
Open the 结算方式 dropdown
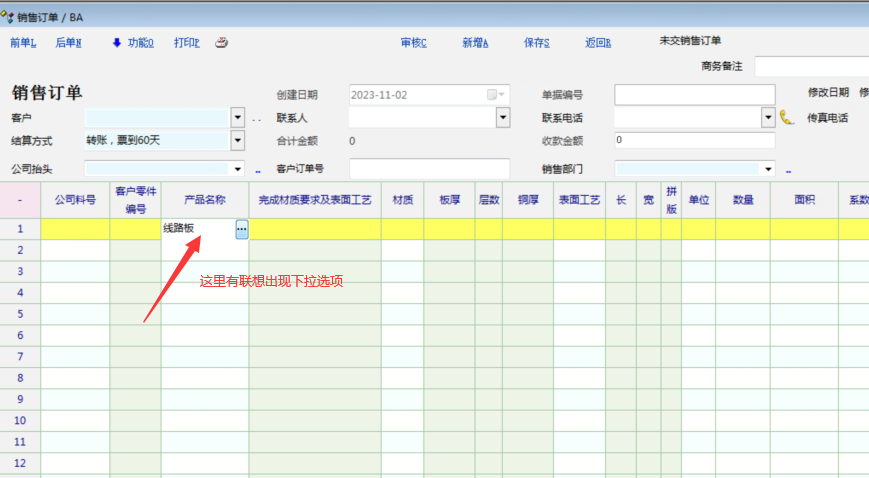(237, 140)
